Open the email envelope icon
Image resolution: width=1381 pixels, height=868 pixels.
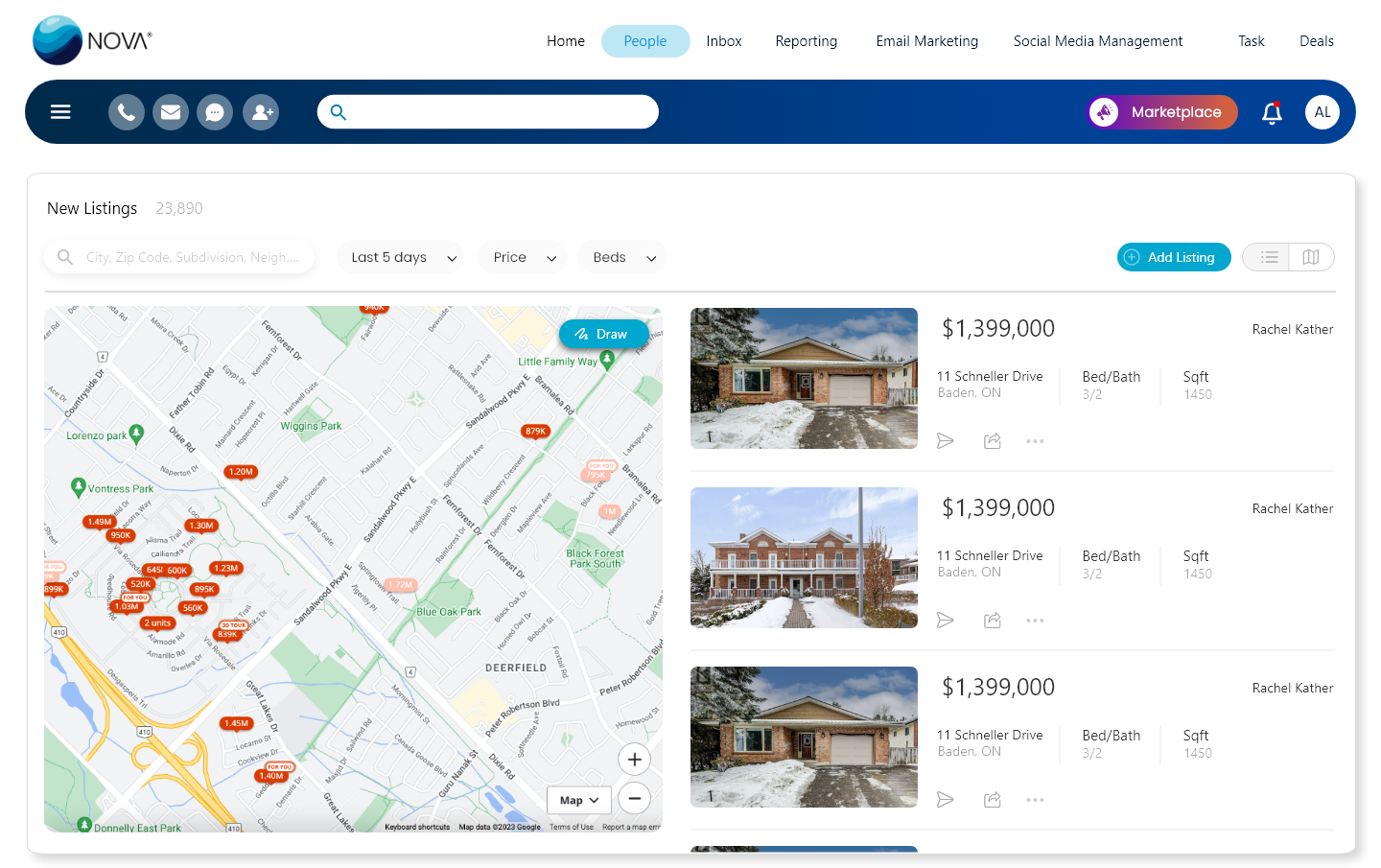coord(171,112)
